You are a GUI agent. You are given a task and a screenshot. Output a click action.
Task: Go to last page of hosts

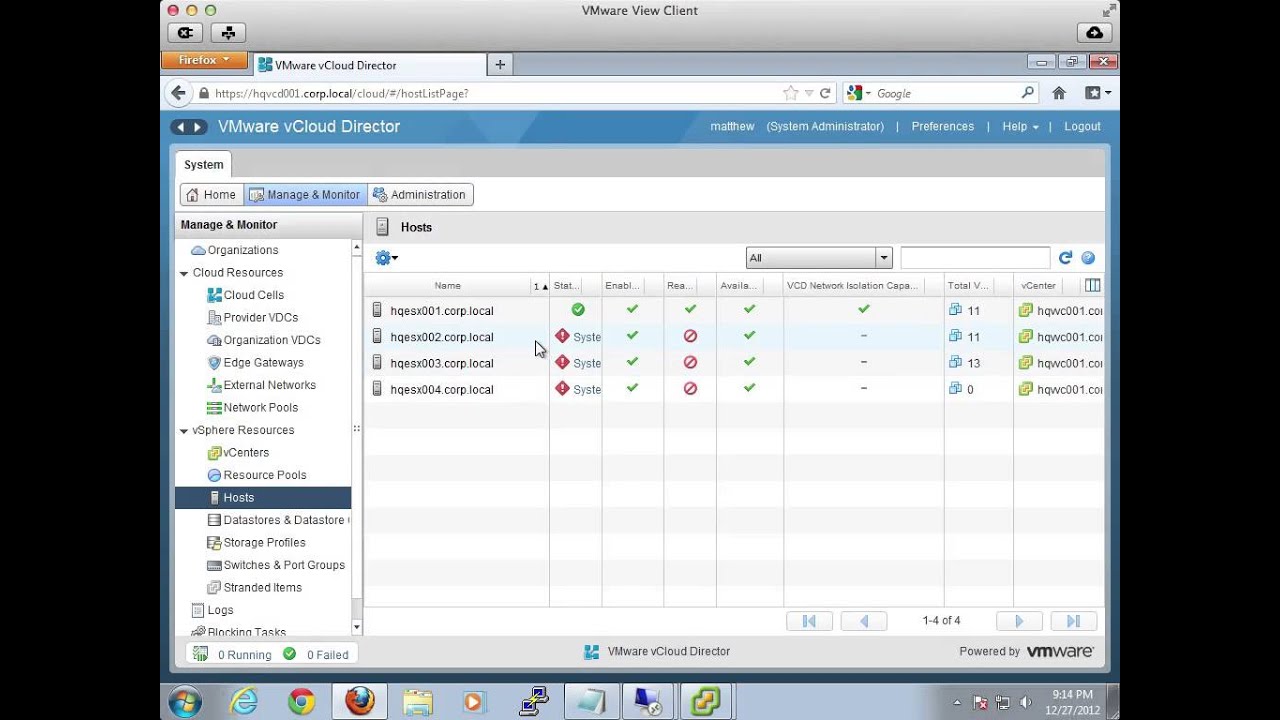coord(1073,621)
